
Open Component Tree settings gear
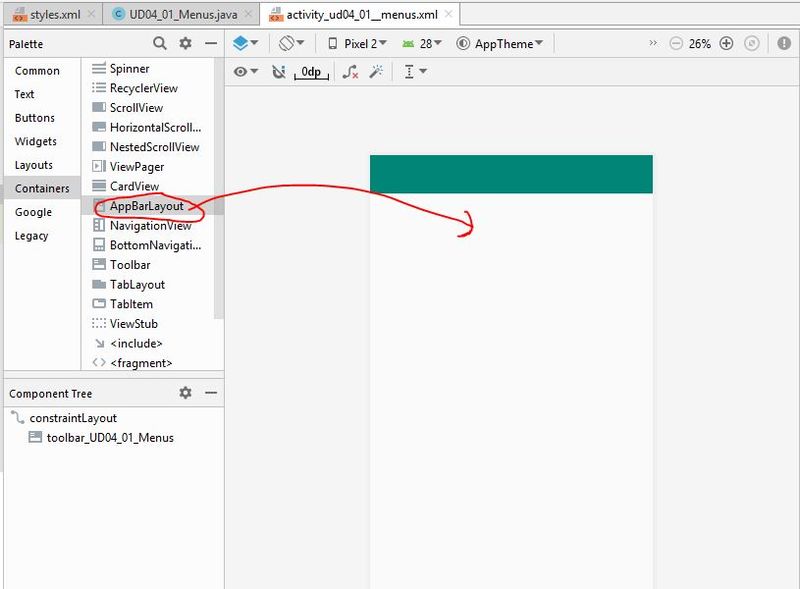[x=185, y=392]
